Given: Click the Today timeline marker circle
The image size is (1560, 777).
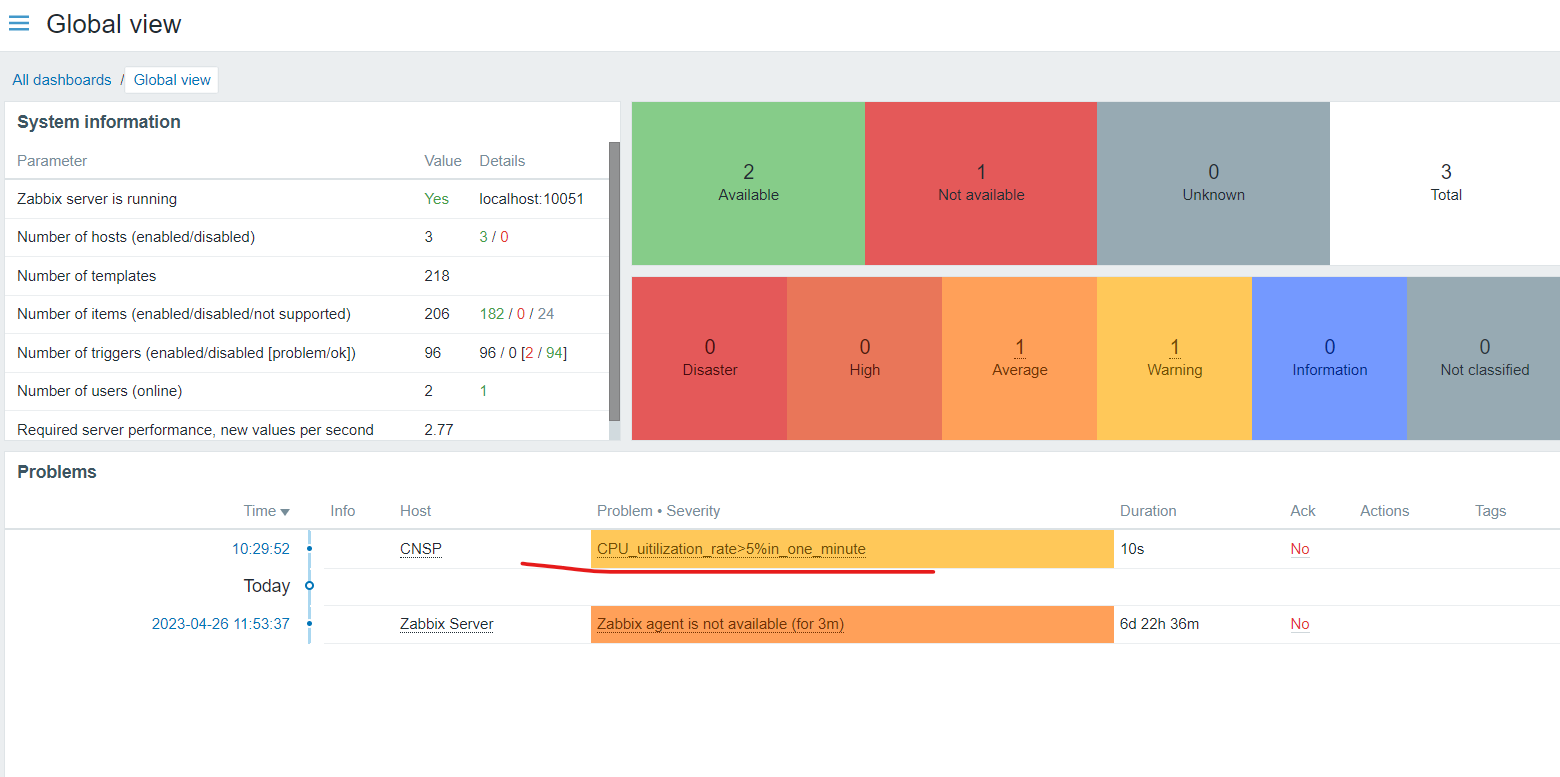Looking at the screenshot, I should 309,585.
